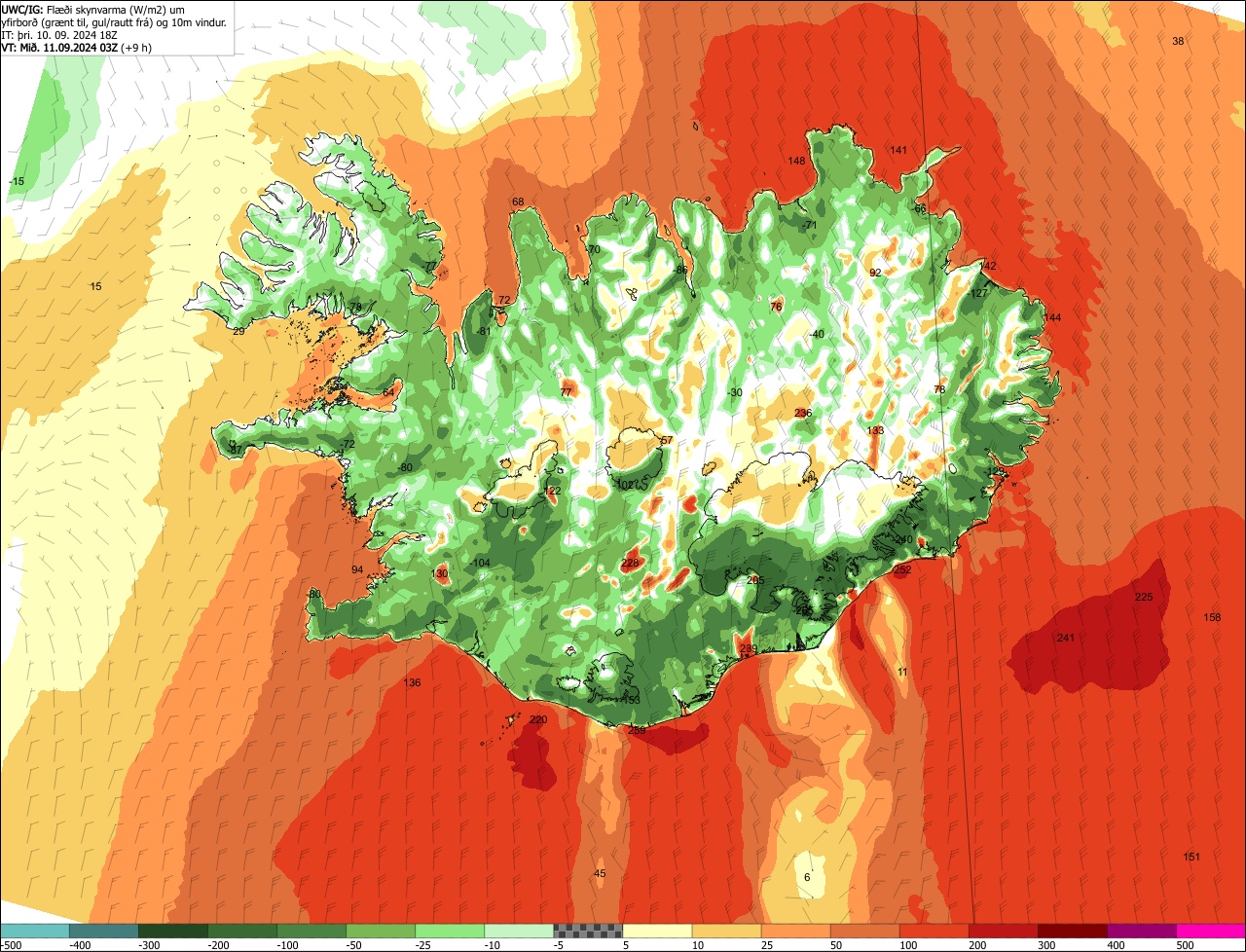Click the map value "225"

1144,597
